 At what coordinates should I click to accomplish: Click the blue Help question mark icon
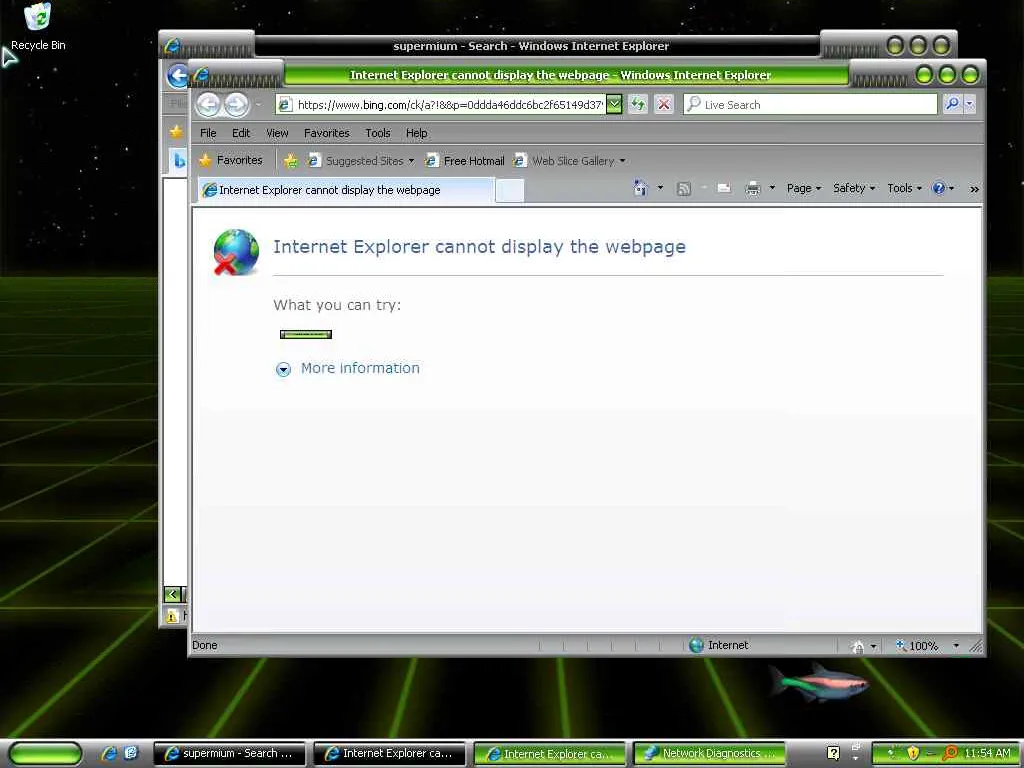[x=939, y=188]
